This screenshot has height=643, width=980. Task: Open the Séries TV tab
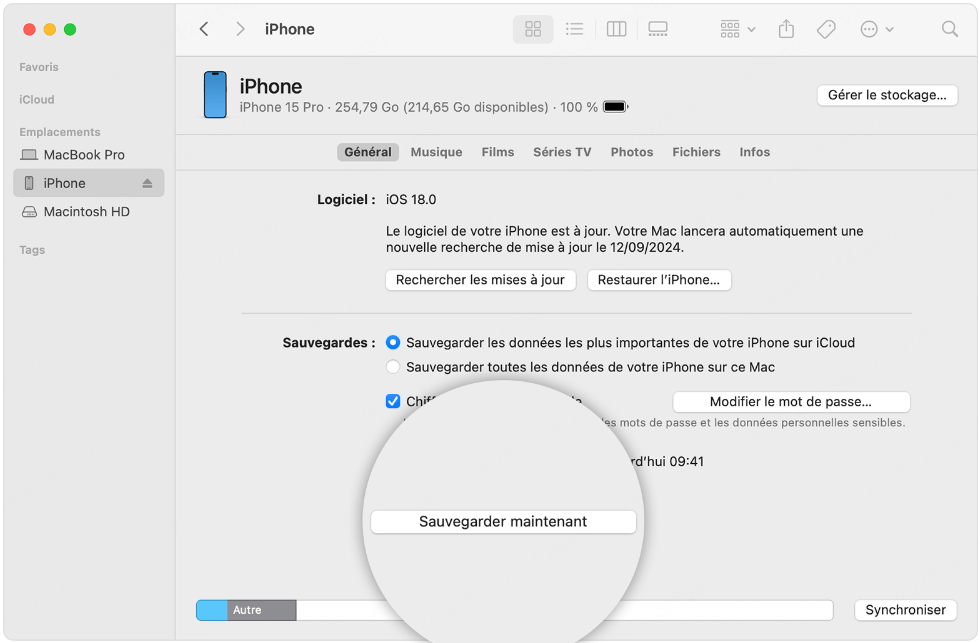click(562, 152)
